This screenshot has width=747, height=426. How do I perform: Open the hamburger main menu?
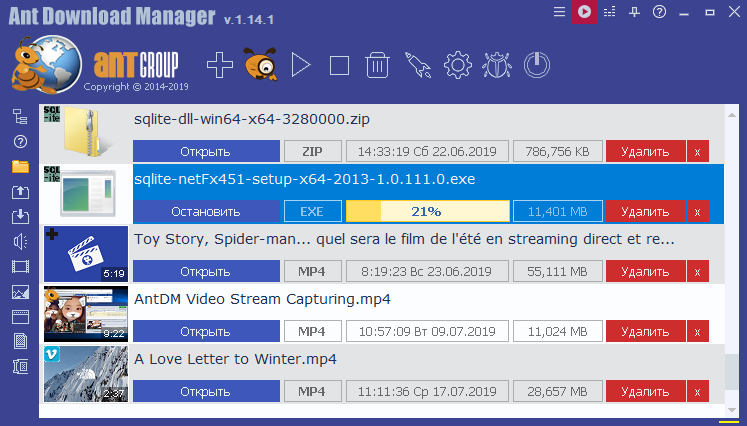click(x=559, y=12)
